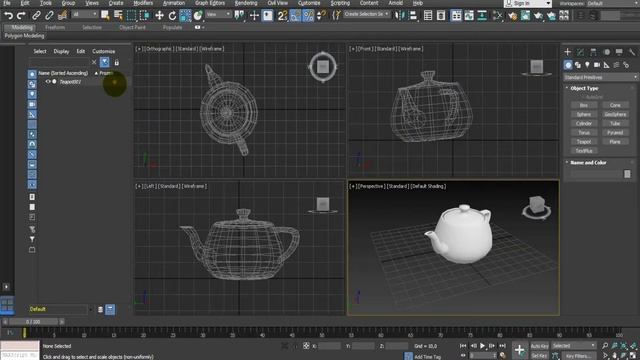Open the Key Filters button
The width and height of the screenshot is (640, 360).
tap(579, 356)
